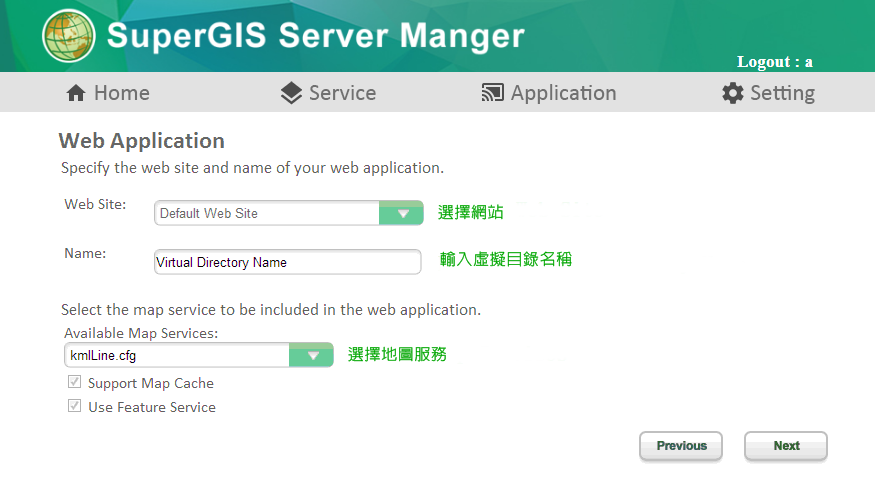Open the Home menu label
This screenshot has width=875, height=482.
tap(122, 93)
